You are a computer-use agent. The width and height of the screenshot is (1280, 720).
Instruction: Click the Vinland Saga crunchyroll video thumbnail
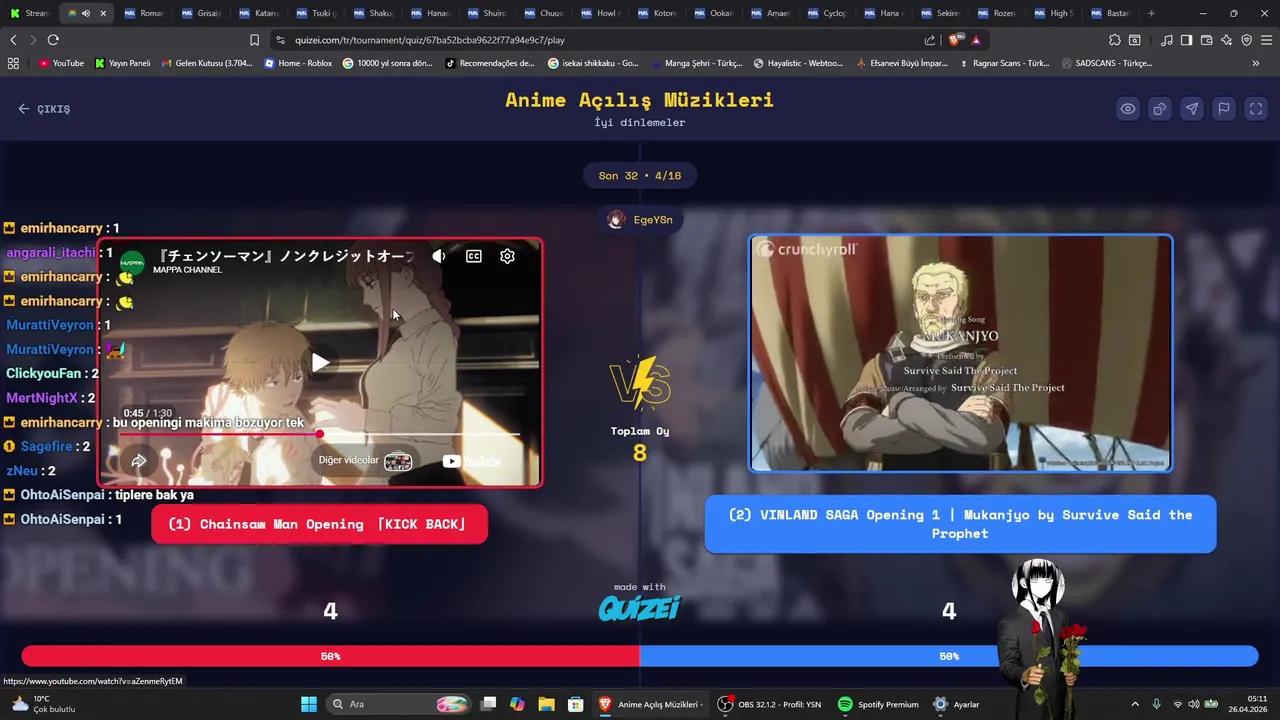[961, 353]
